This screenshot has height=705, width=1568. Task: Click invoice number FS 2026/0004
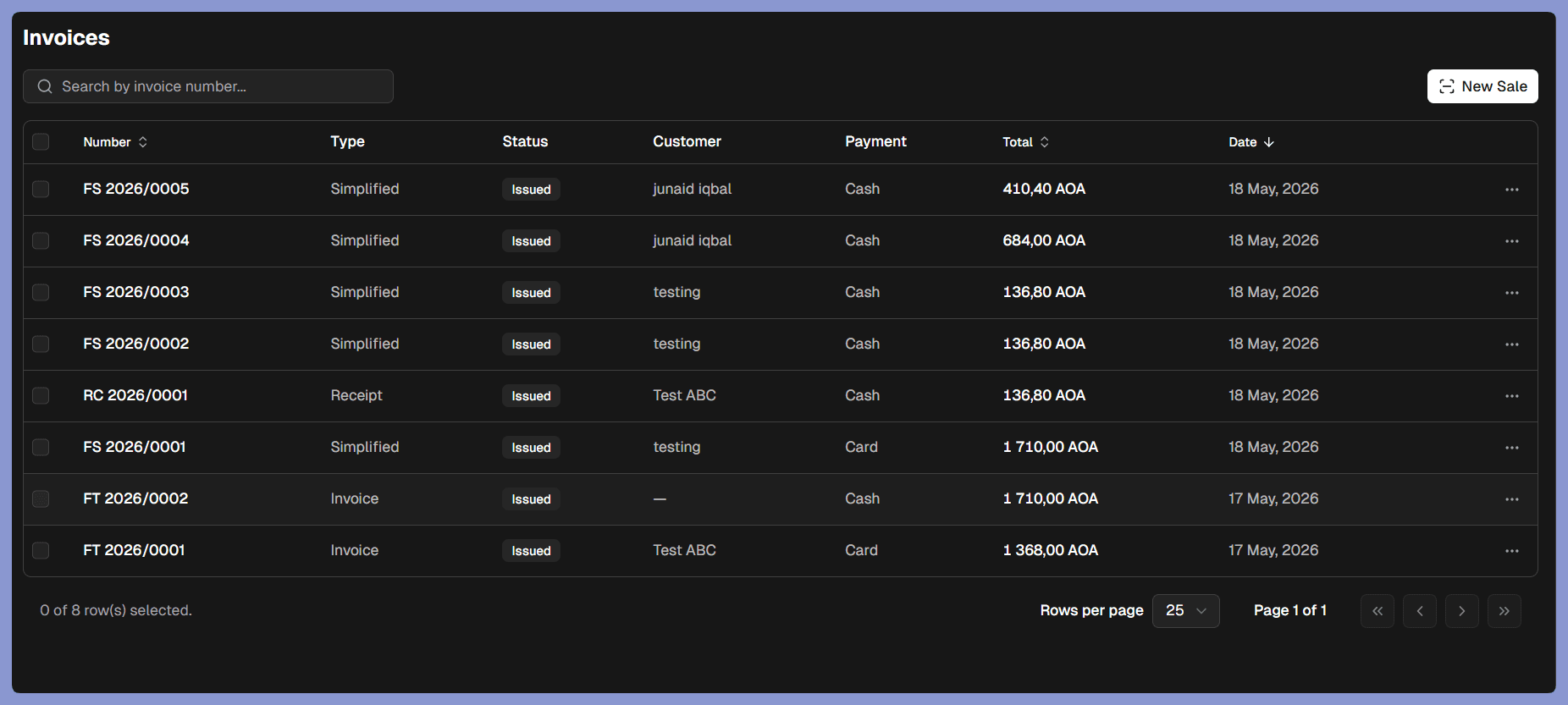coord(136,240)
